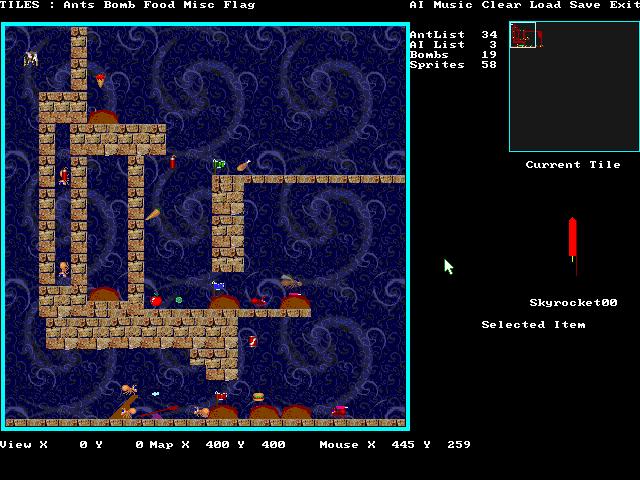The image size is (640, 480).
Task: Click the Map X value 400
Action: pos(217,444)
